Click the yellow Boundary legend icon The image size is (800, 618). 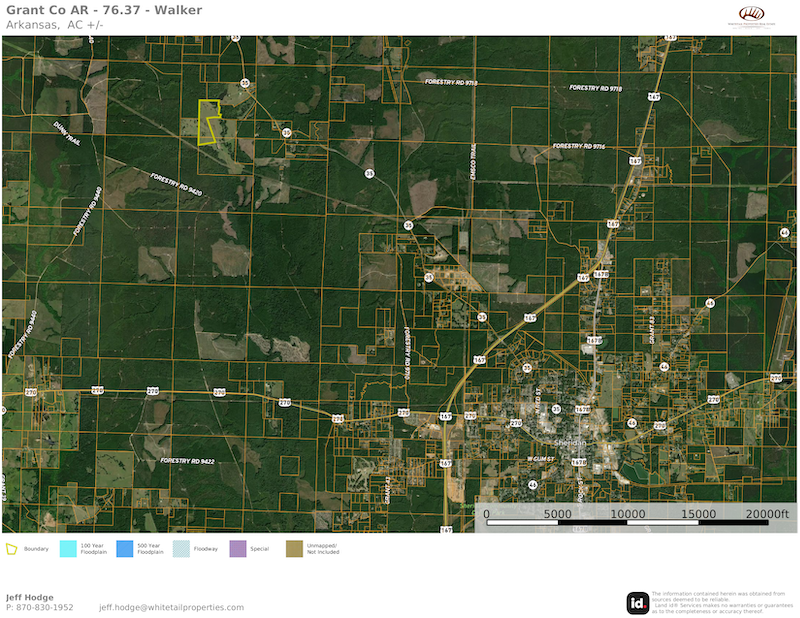[12, 548]
